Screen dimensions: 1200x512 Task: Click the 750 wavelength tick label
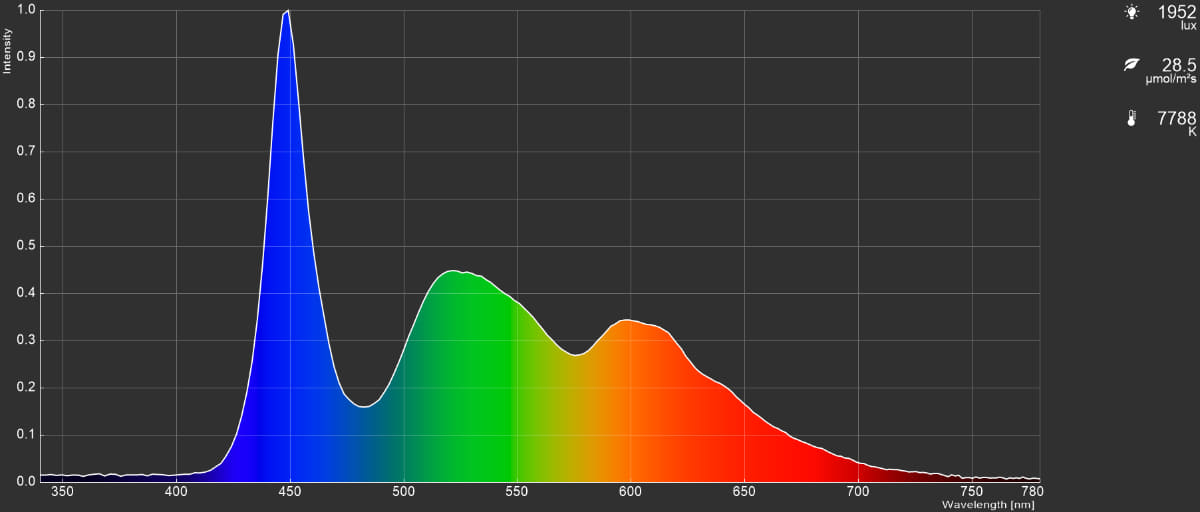[971, 492]
